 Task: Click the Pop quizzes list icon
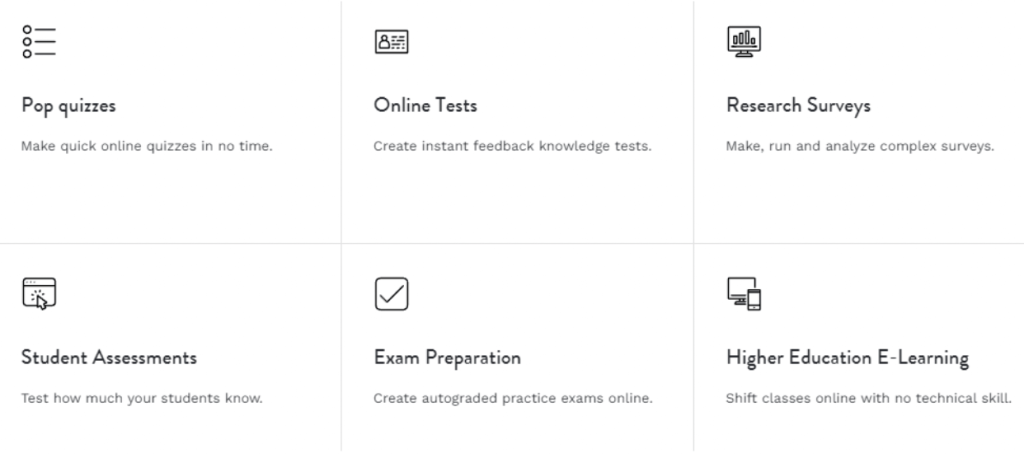tap(39, 42)
